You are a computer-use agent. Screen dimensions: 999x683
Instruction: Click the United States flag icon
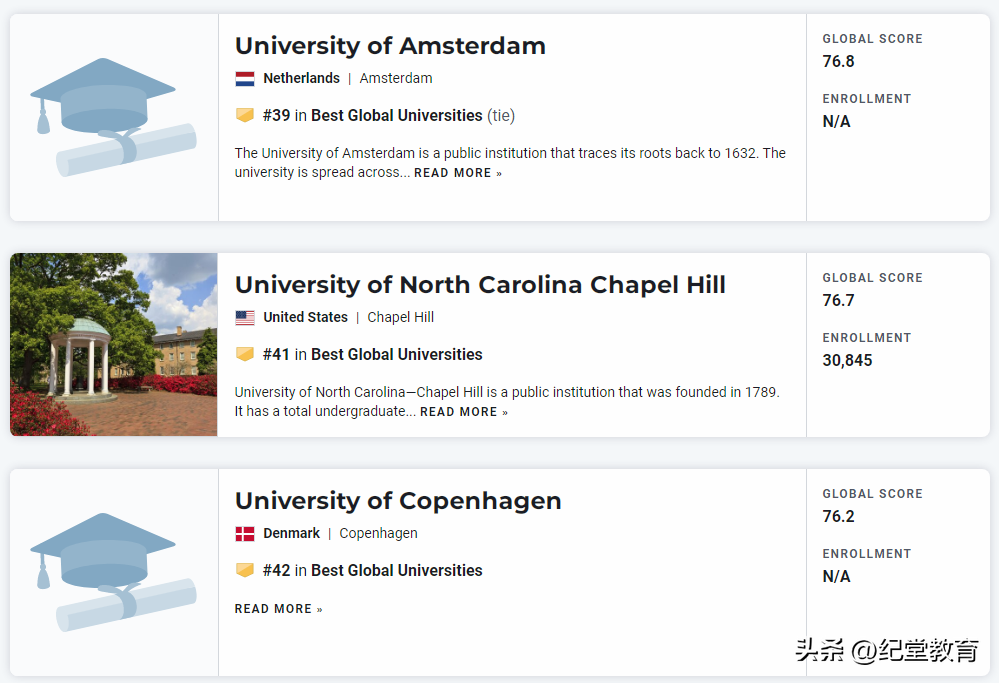(x=245, y=318)
